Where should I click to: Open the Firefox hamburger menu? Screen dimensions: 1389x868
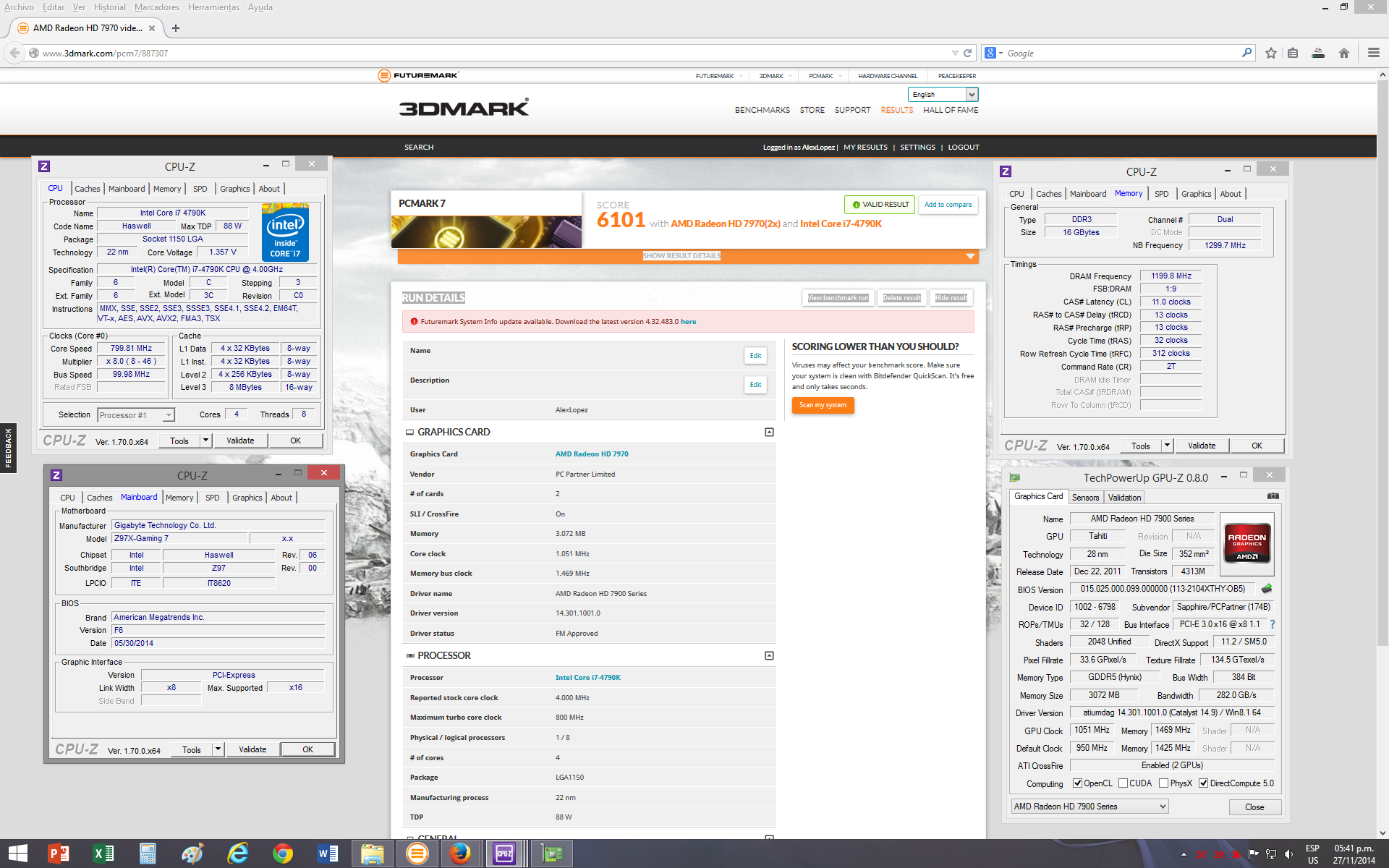(x=1373, y=53)
